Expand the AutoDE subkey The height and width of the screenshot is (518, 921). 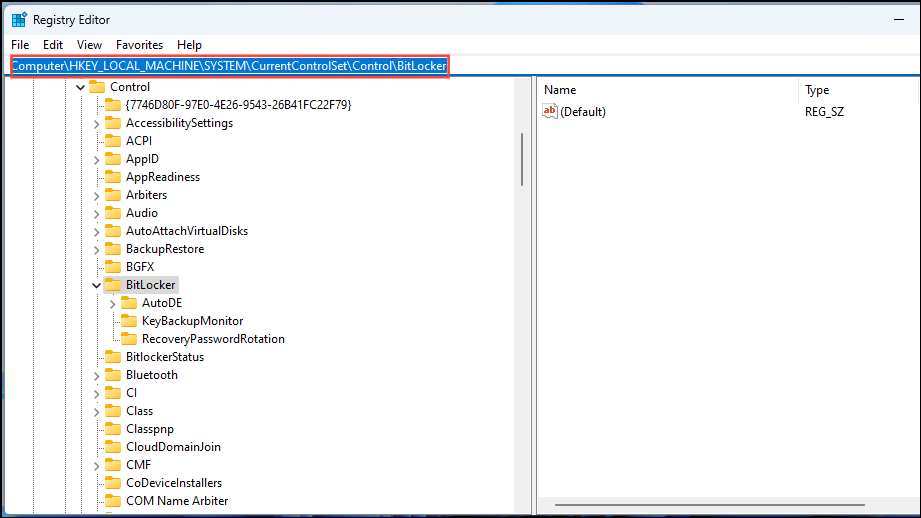point(112,304)
